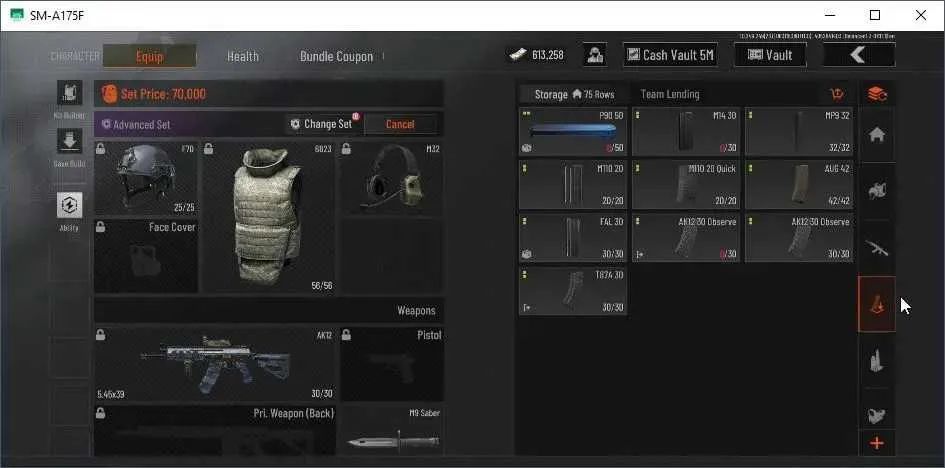Open the cart icon beside Team Lending
Image resolution: width=945 pixels, height=468 pixels.
tap(837, 94)
